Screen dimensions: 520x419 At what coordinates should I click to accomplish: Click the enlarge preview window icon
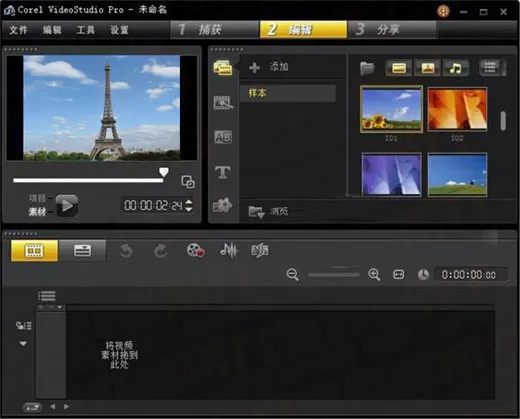coord(188,182)
